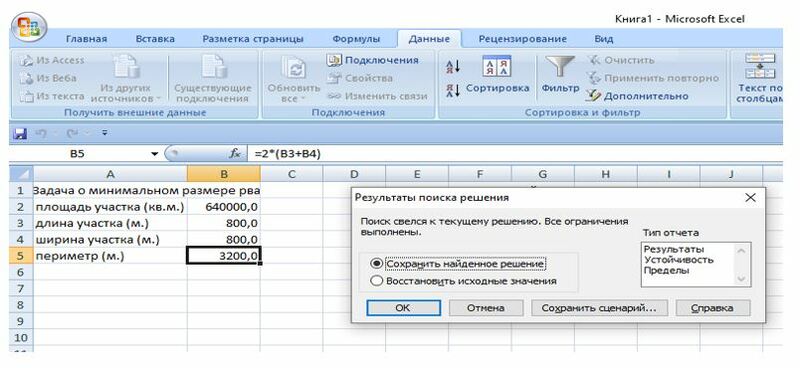Click OK in the solver results dialog
This screenshot has height=368, width=800.
tap(403, 308)
